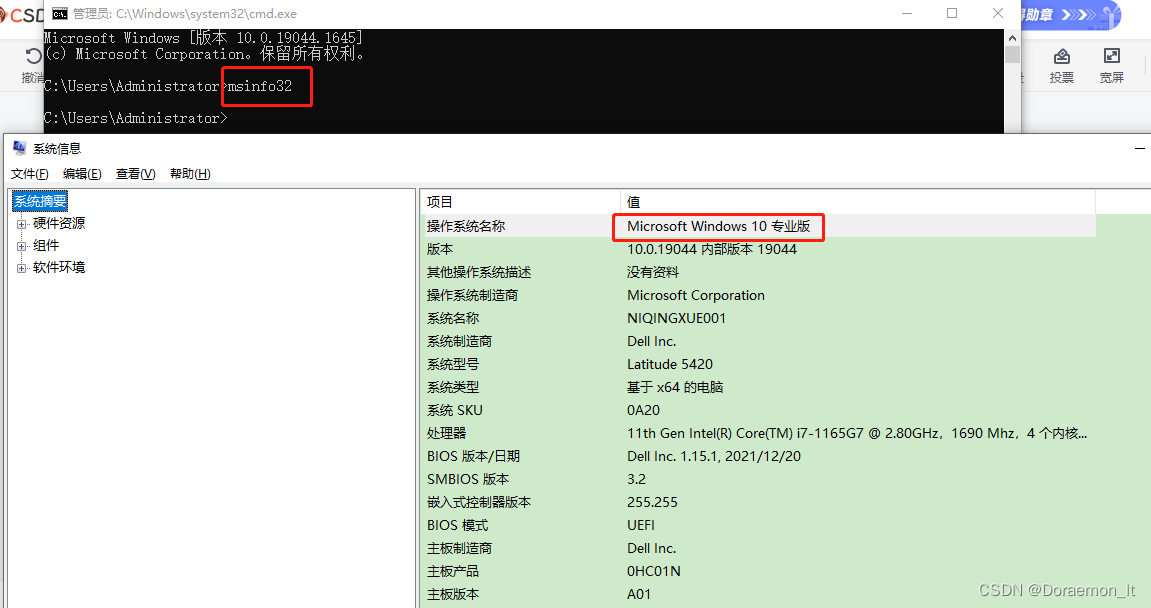The height and width of the screenshot is (608, 1151).
Task: Open the 帮助(H) menu
Action: 190,173
